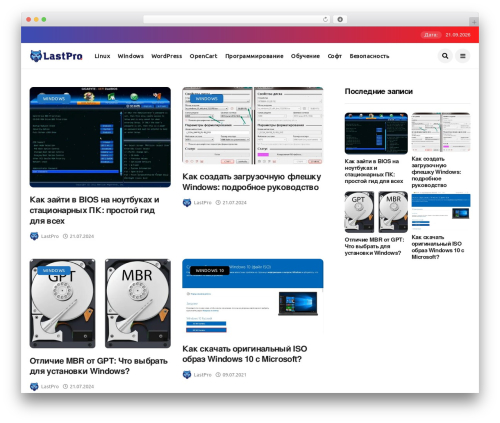This screenshot has height=423, width=500.
Task: Open article 'Как зайти в BIOS' title
Action: [x=94, y=210]
